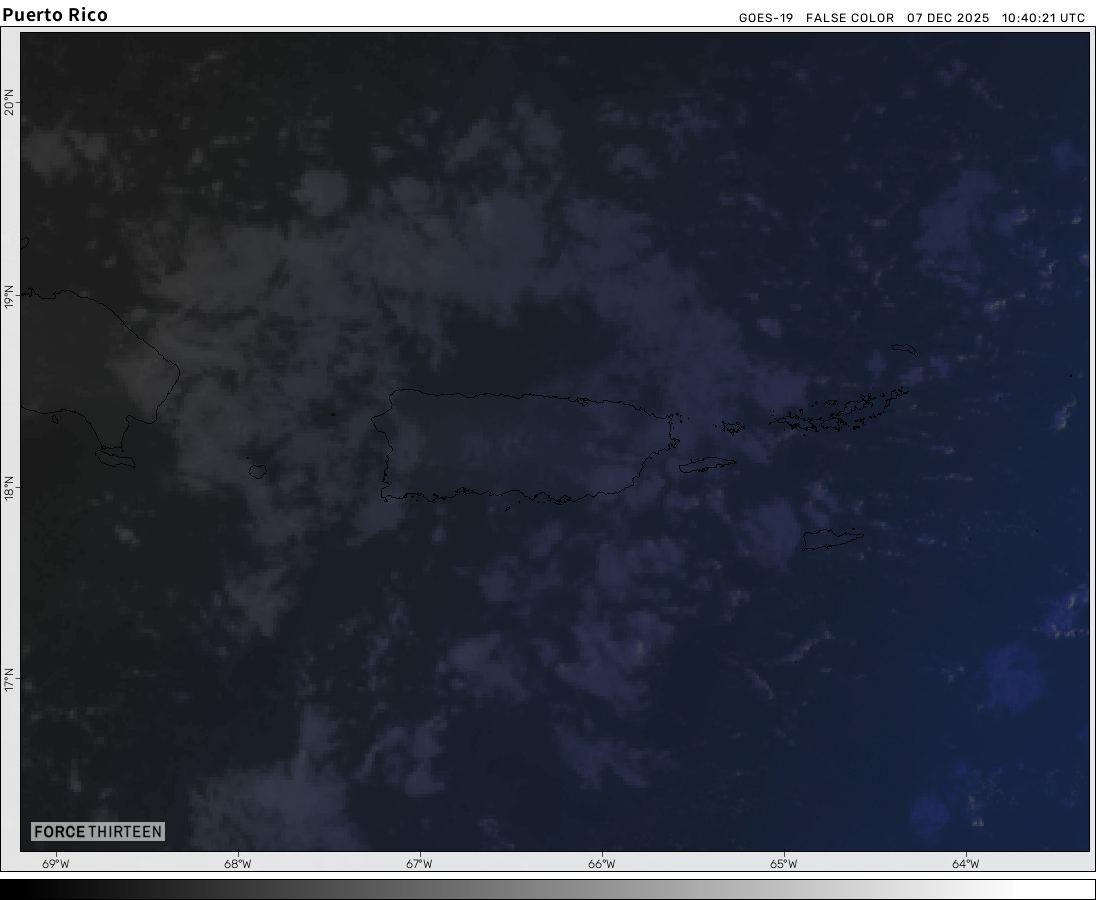The image size is (1096, 900).
Task: Click the center of Puerto Rico's main island
Action: point(525,446)
